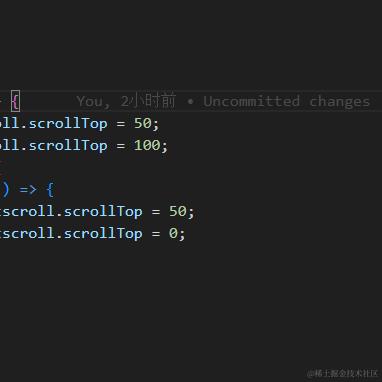Click scrollTop on the first line assigning 50

point(68,124)
